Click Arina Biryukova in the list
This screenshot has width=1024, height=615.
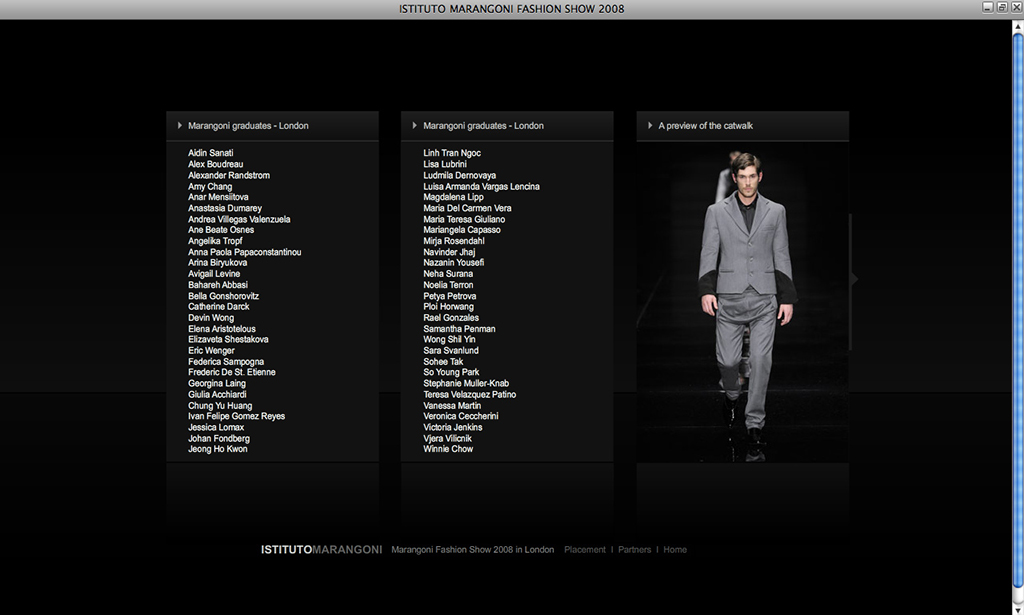pyautogui.click(x=217, y=262)
